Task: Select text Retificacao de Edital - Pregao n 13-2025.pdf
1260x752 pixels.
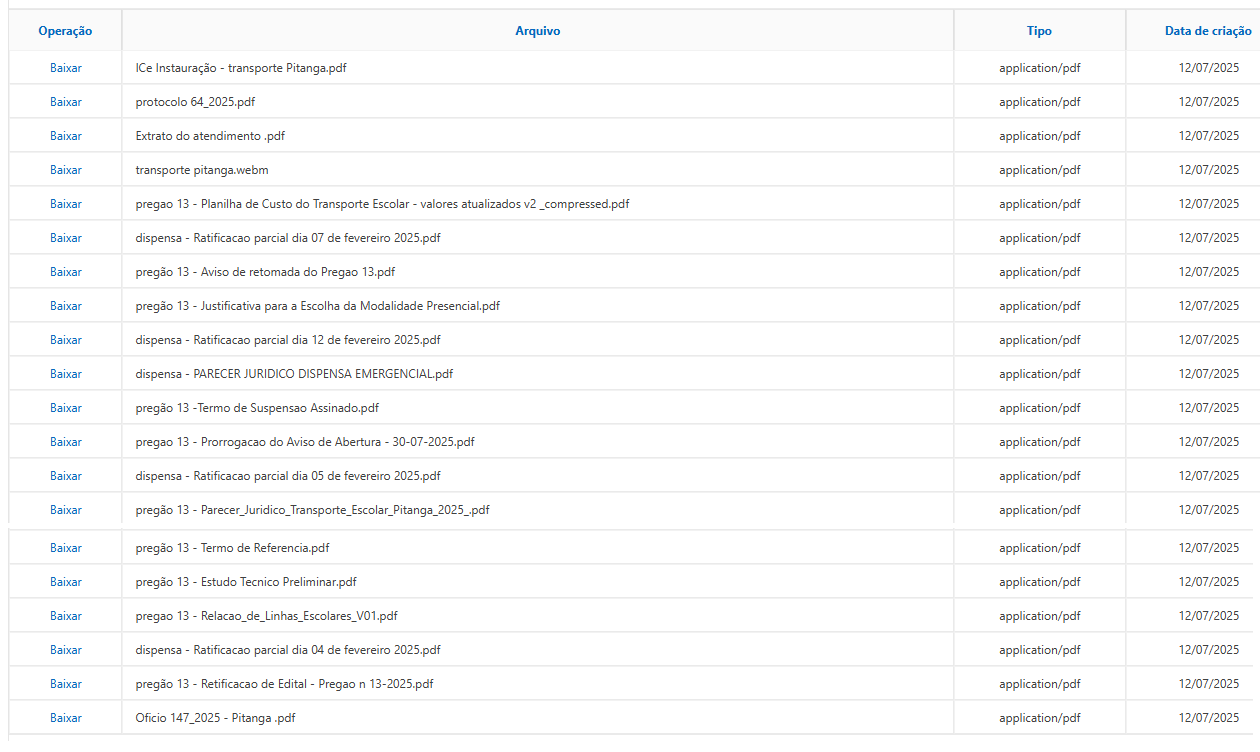Action: [317, 684]
